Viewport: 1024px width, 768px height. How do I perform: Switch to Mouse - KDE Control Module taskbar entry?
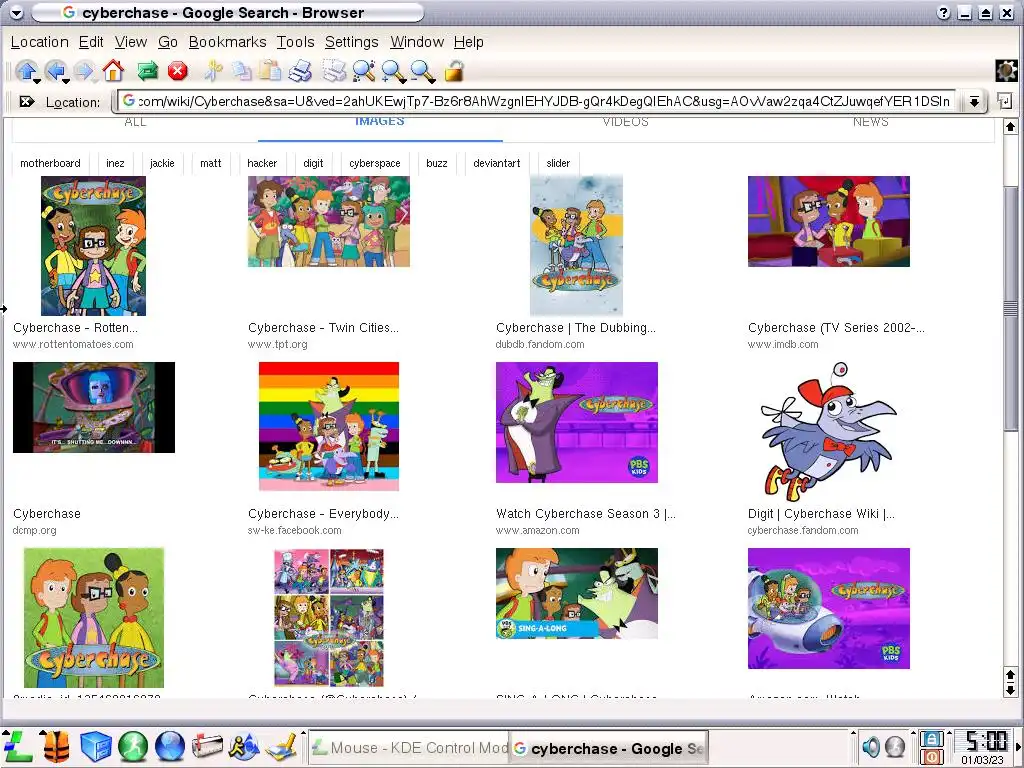coord(409,748)
